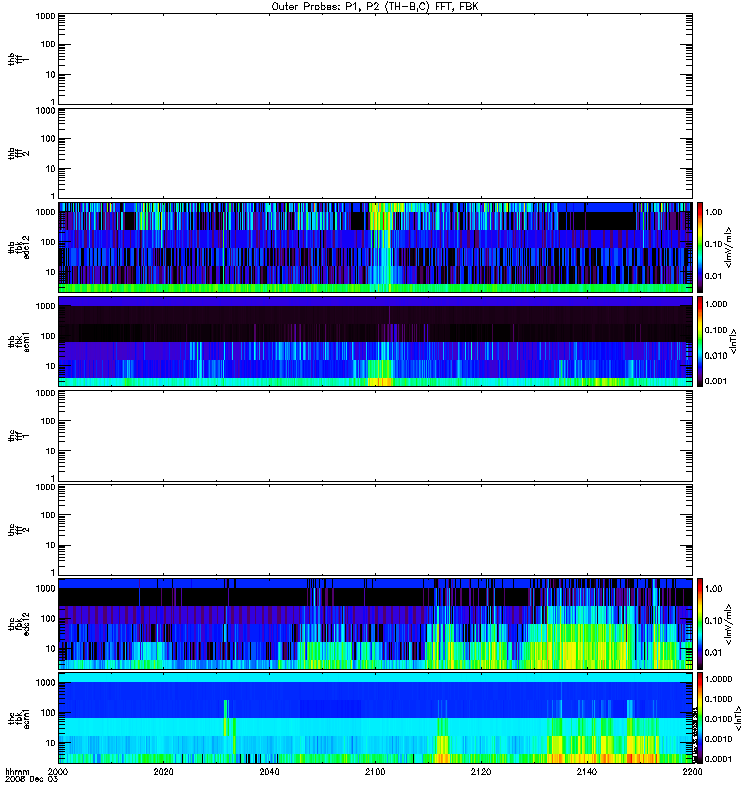Click the '2008 Dec 03' date label
The width and height of the screenshot is (750, 800).
tap(31, 780)
